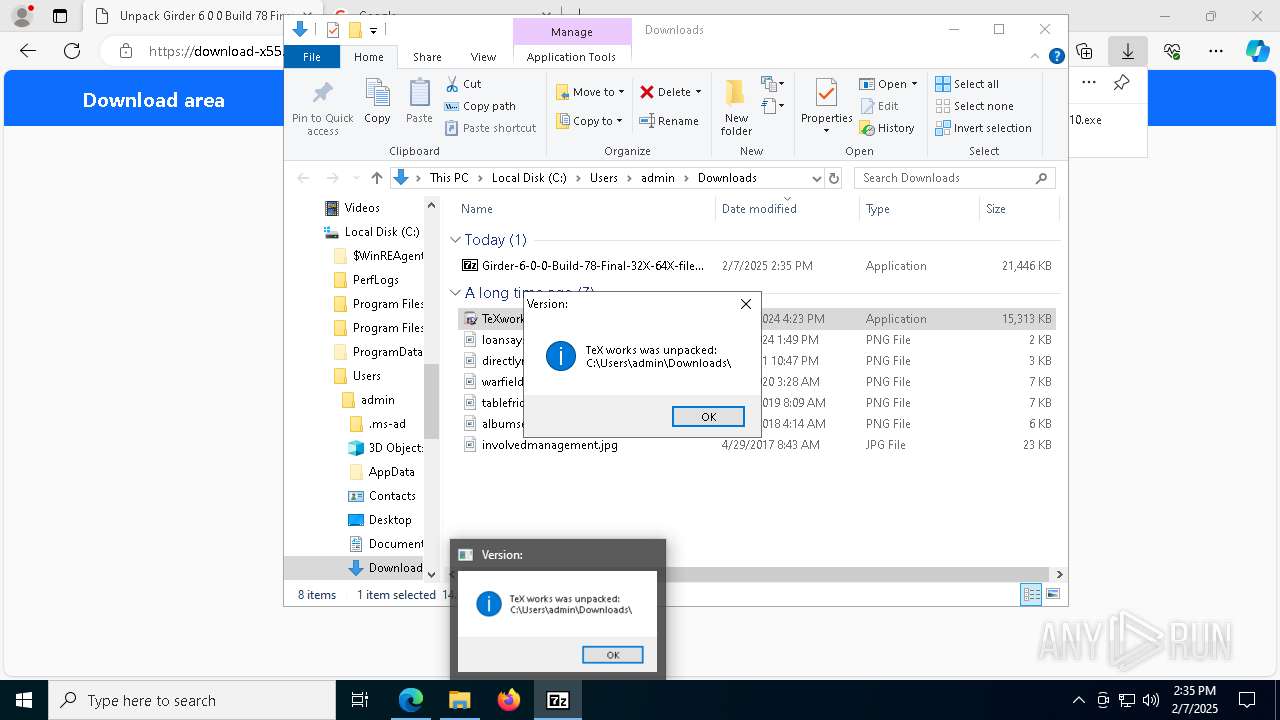Click Copy path in ribbon
Viewport: 1280px width, 720px height.
click(x=480, y=106)
